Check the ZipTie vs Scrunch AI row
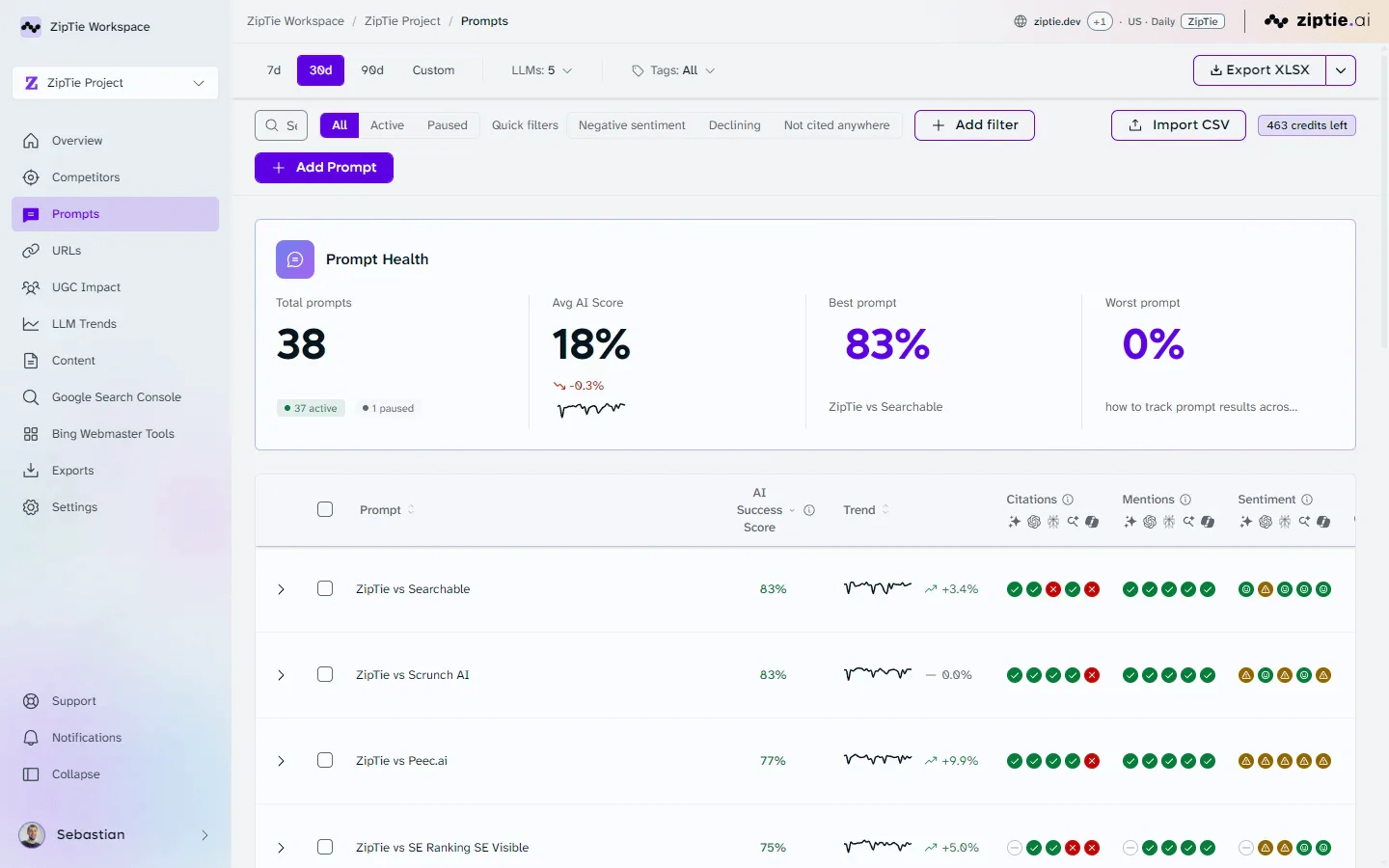 click(325, 674)
